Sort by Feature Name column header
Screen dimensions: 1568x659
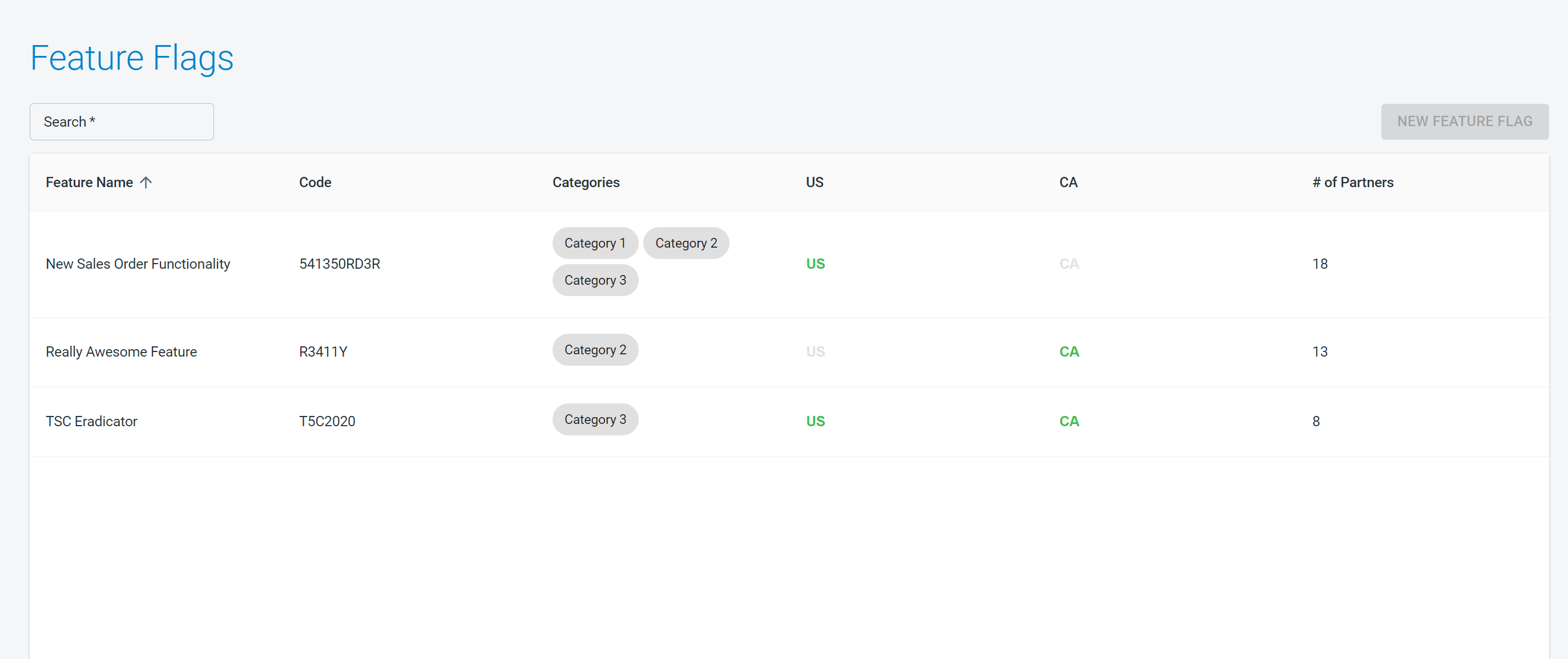click(x=90, y=182)
